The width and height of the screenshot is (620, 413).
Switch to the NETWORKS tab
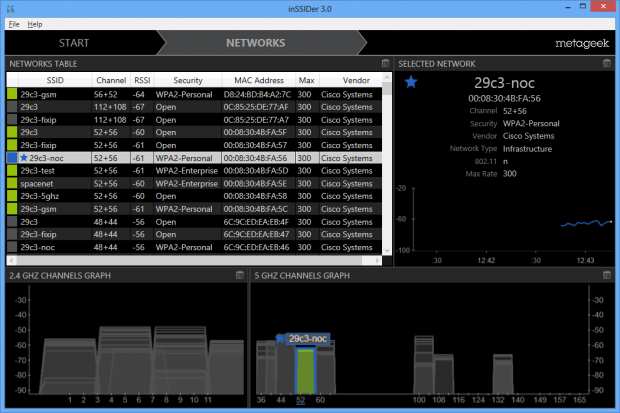[x=255, y=43]
